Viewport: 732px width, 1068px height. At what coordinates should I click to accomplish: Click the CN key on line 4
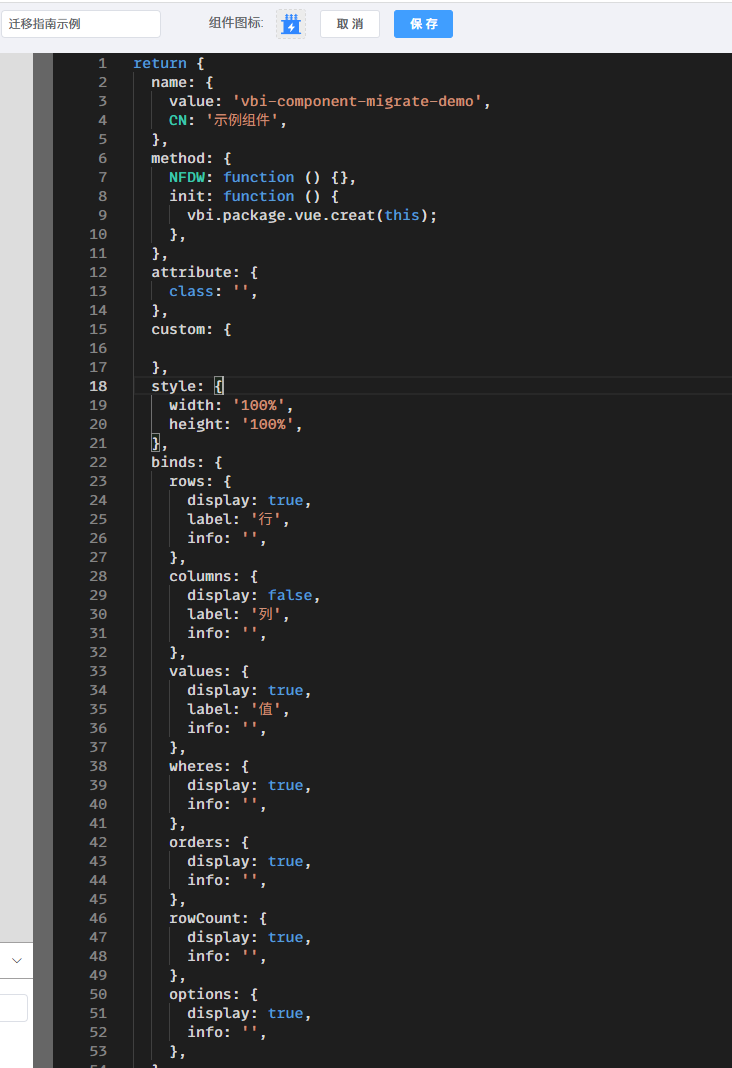(178, 121)
